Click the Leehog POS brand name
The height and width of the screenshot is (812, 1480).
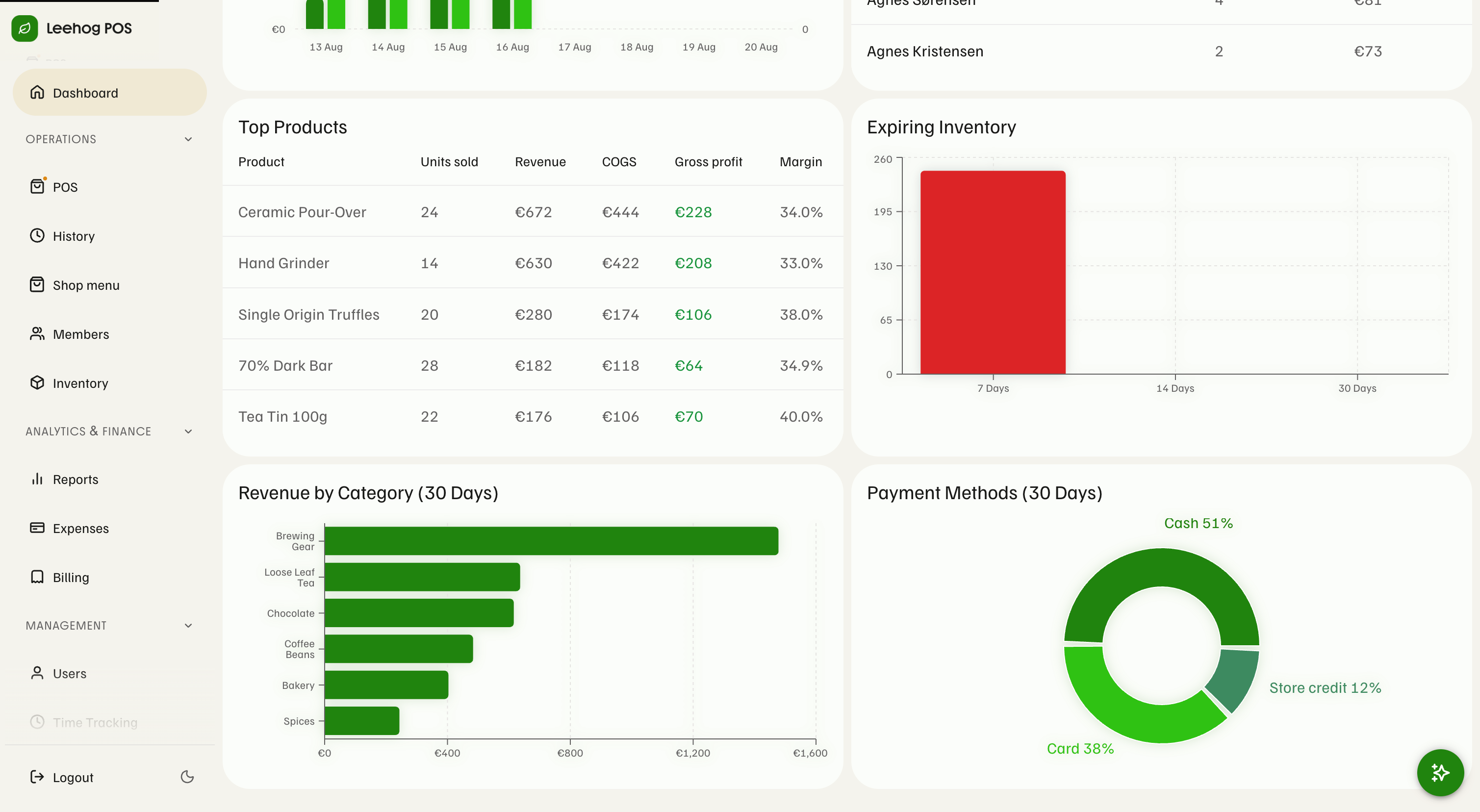pyautogui.click(x=89, y=28)
